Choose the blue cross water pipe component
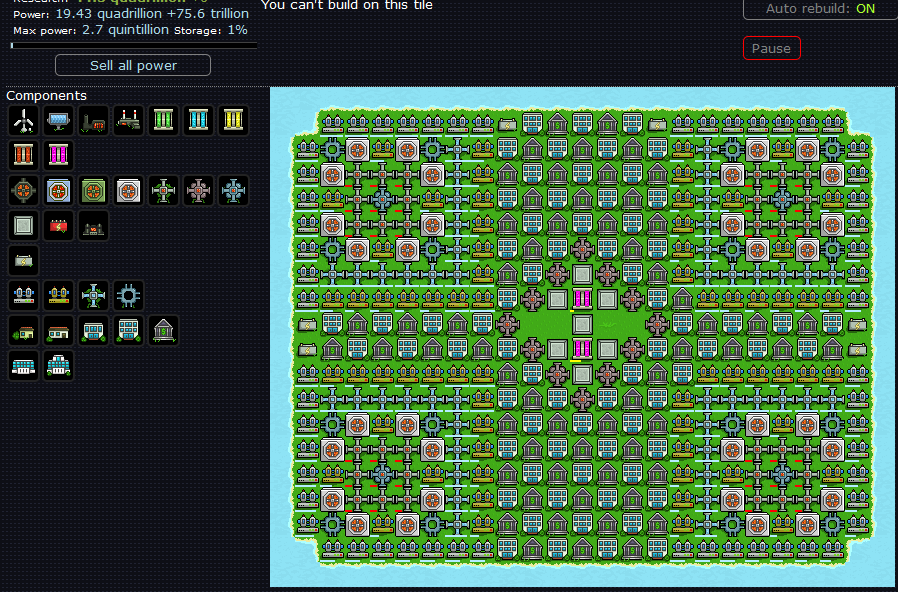This screenshot has height=592, width=898. pyautogui.click(x=93, y=295)
